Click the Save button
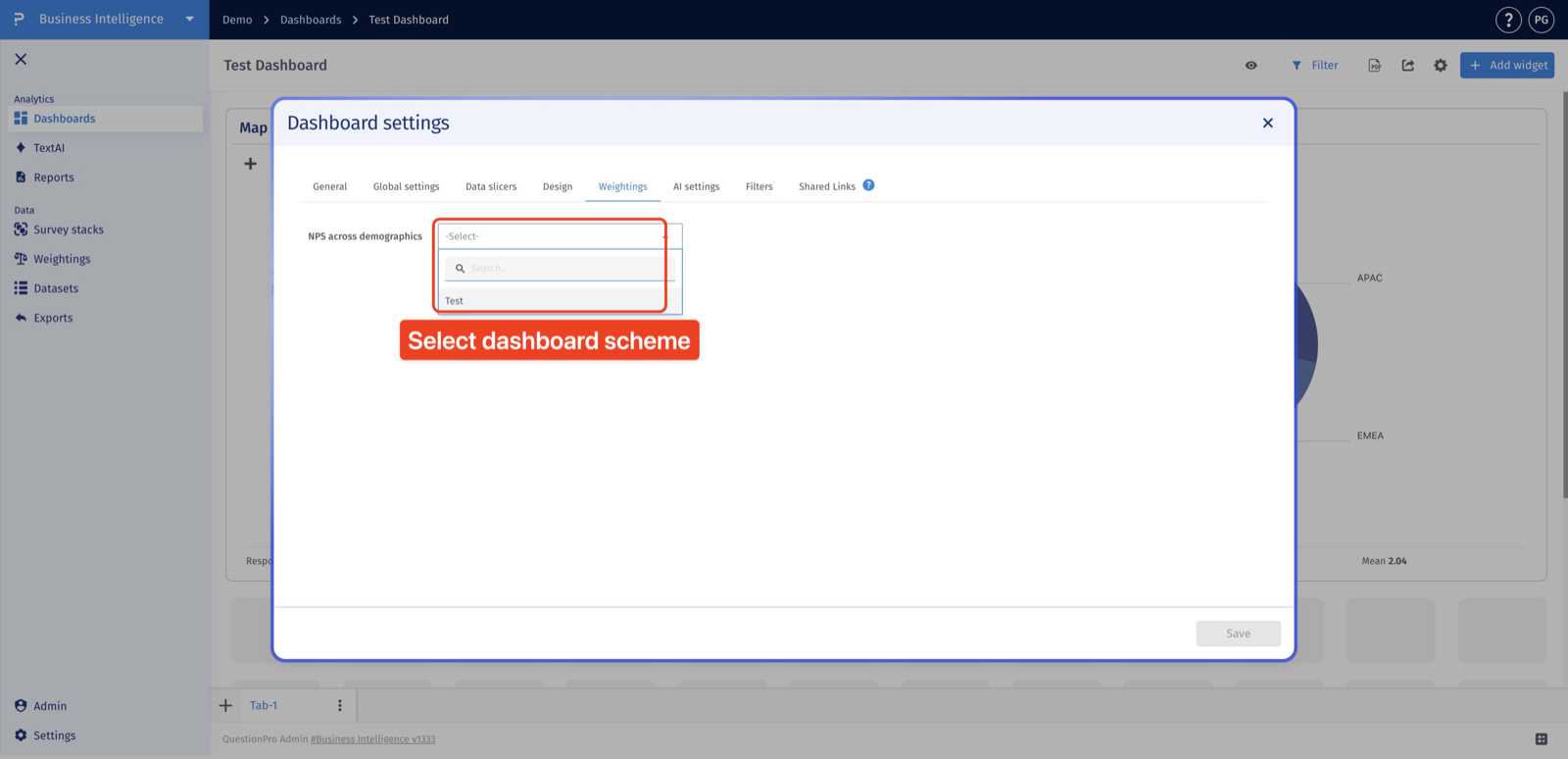The width and height of the screenshot is (1568, 759). coord(1239,633)
